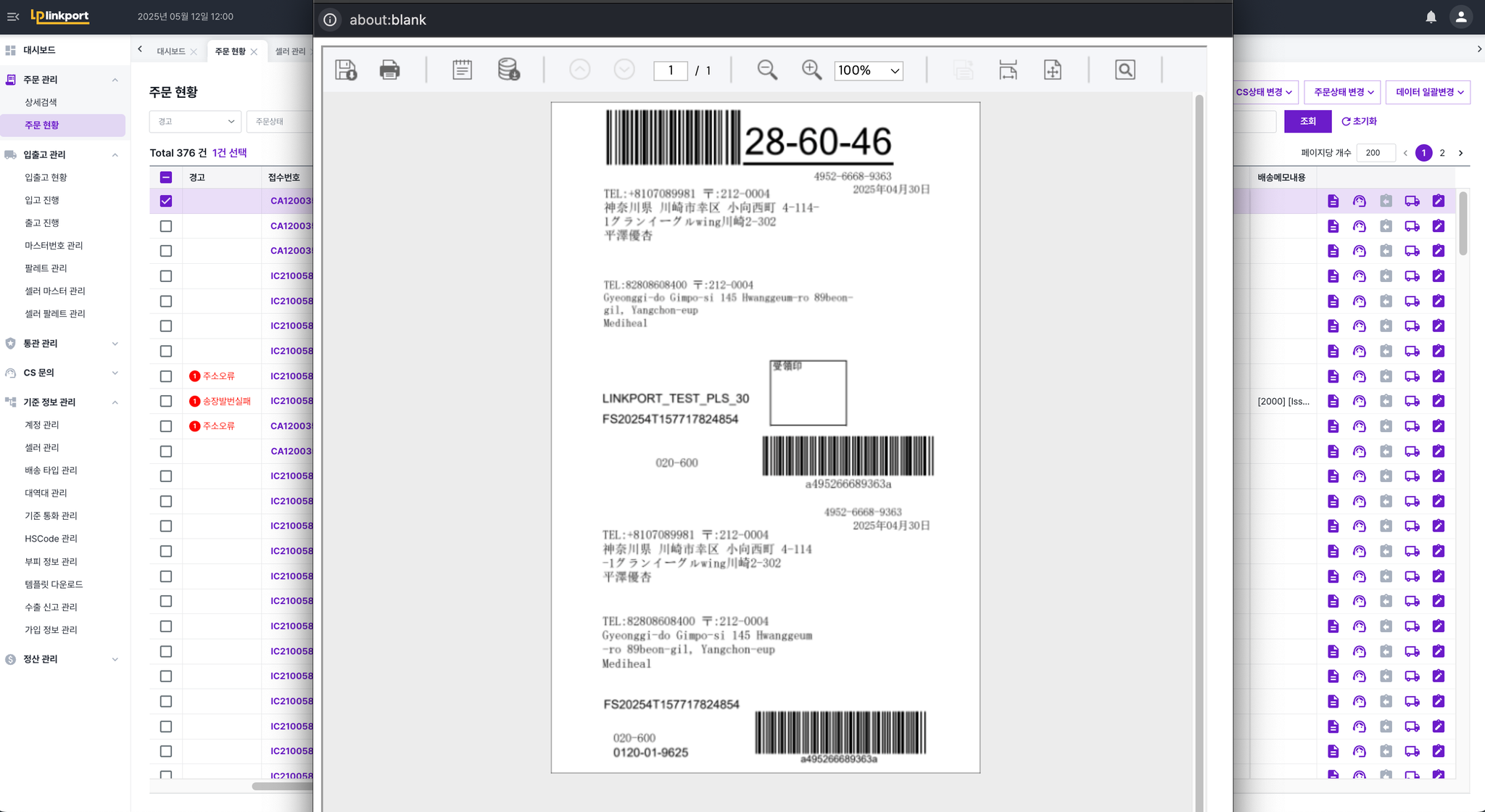Check the row with 송장발번실패 warning
This screenshot has width=1485, height=812.
click(166, 401)
